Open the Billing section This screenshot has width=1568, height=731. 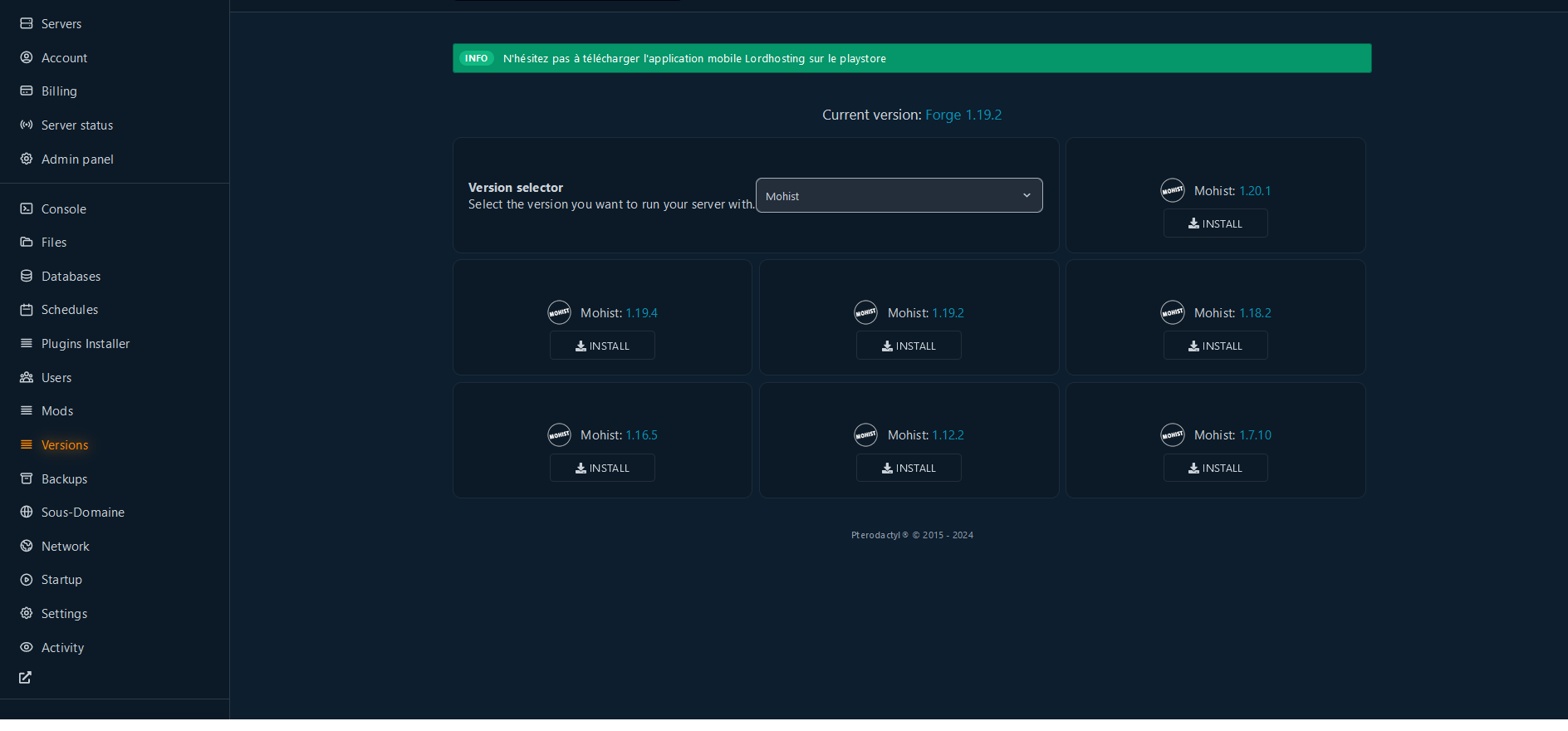(59, 91)
